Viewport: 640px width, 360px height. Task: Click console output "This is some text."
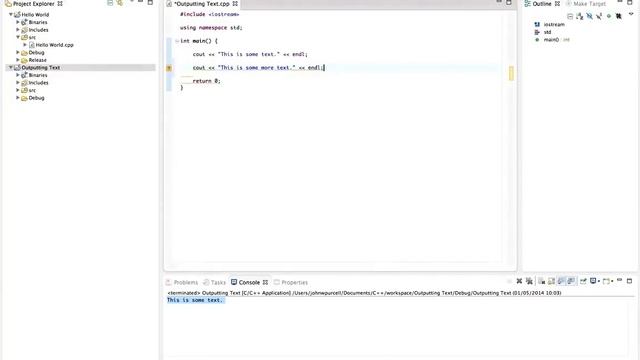click(x=196, y=300)
